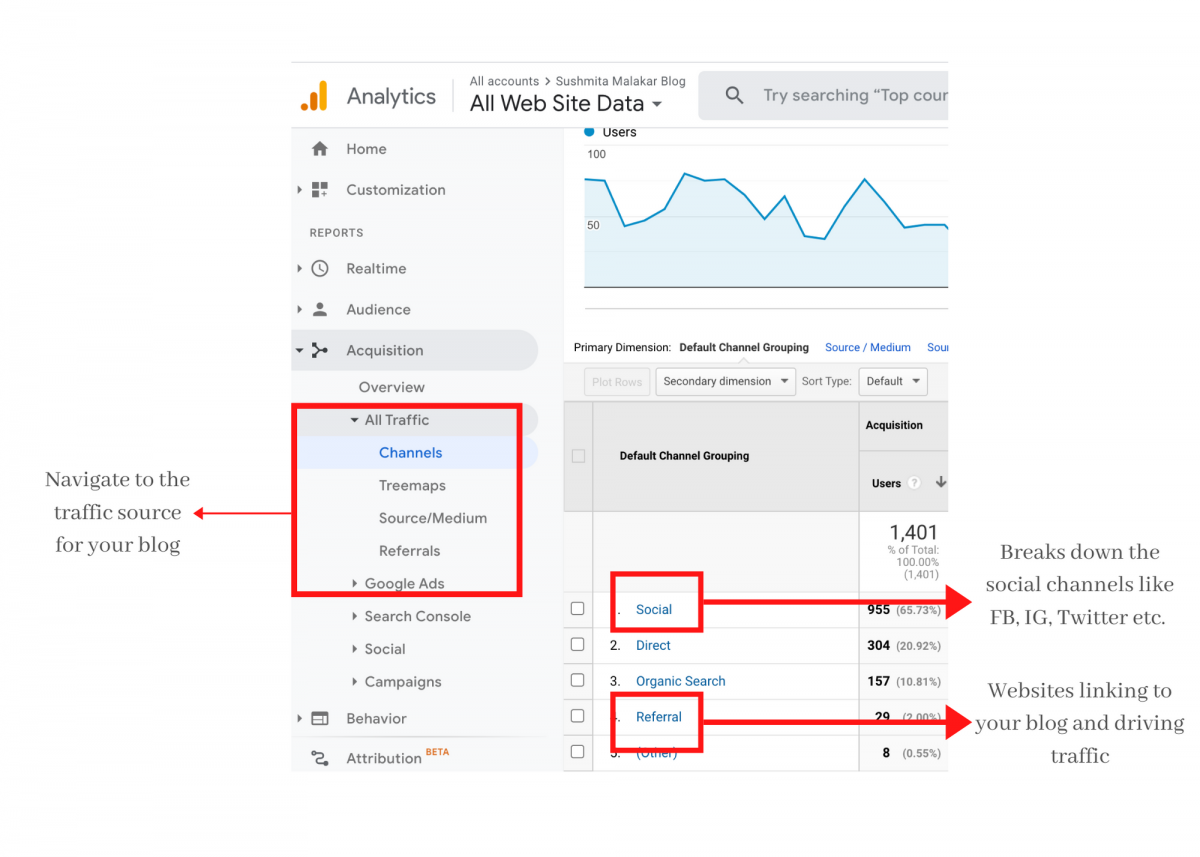Click the Users column help question mark
1200x857 pixels.
[913, 483]
